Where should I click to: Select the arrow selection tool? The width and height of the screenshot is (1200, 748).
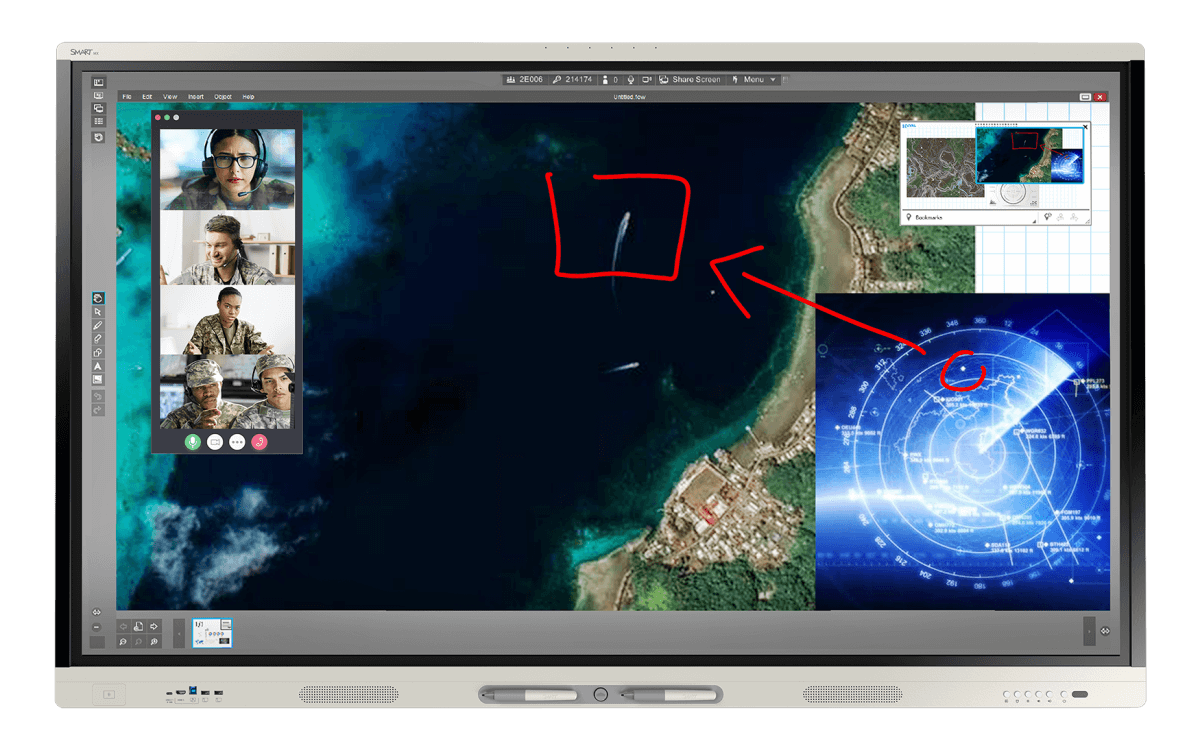pos(99,311)
